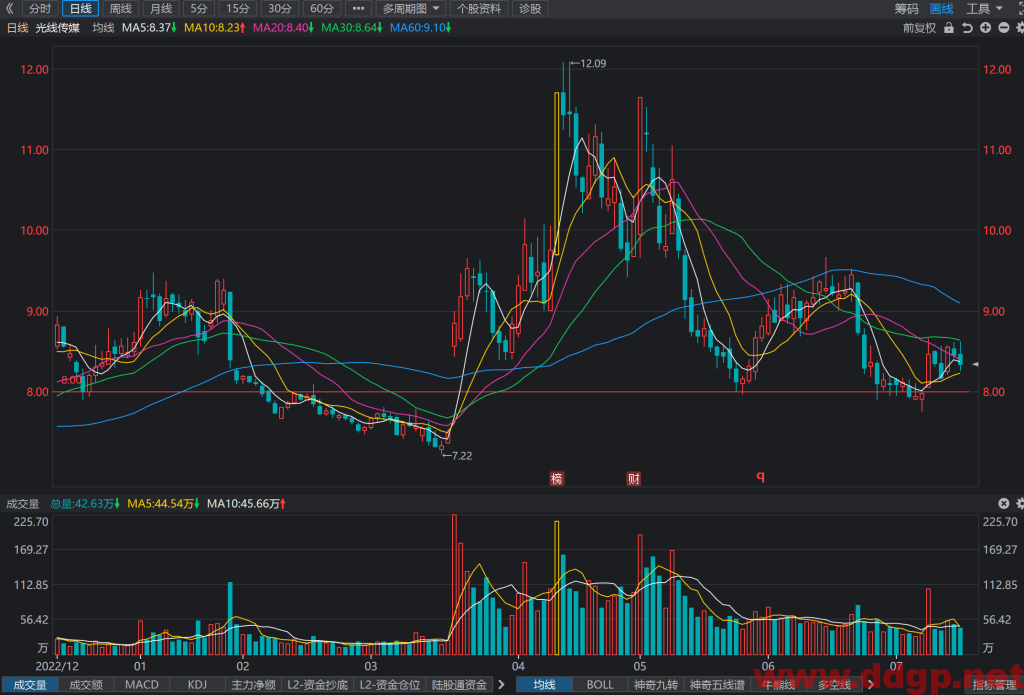
Task: Select the 15分 period
Action: click(x=238, y=8)
